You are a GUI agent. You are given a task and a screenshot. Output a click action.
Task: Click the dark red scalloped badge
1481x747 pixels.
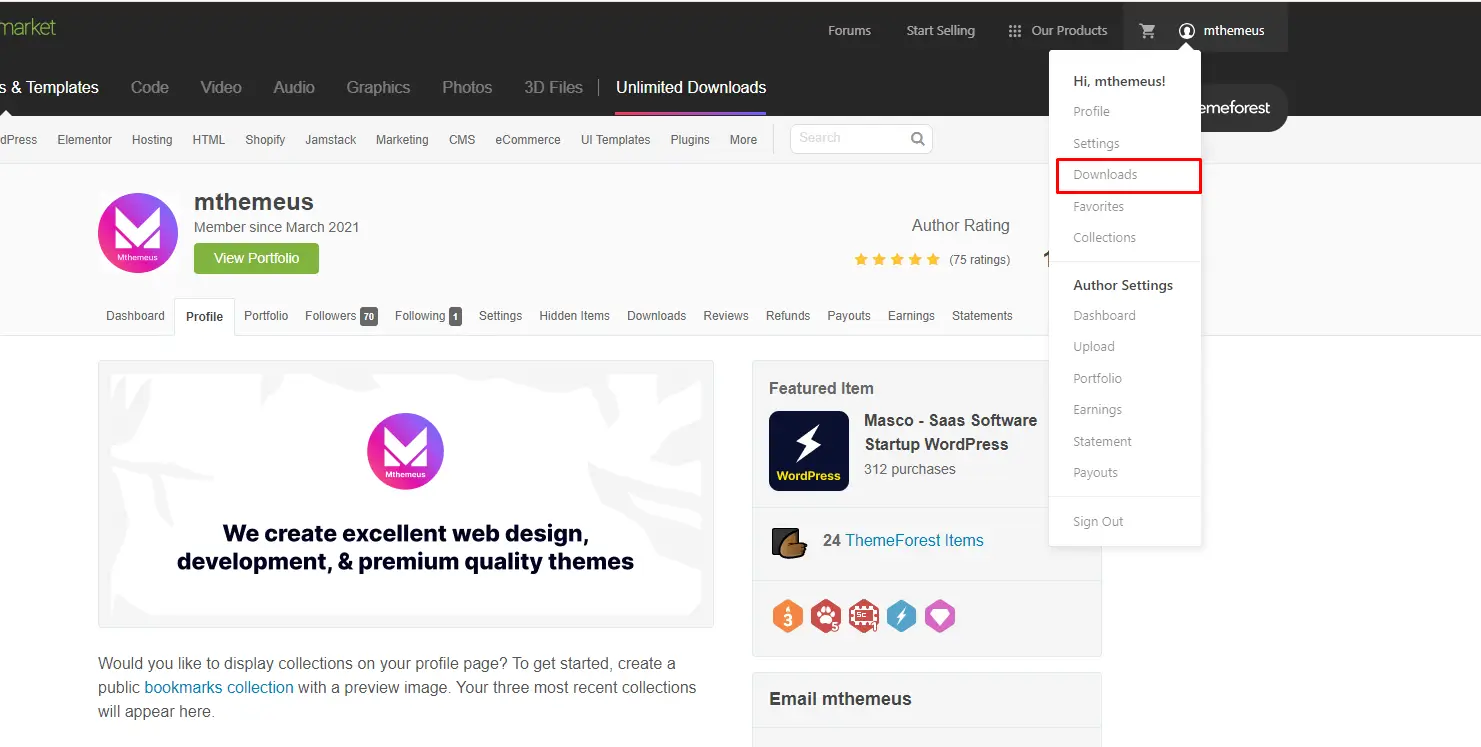click(x=864, y=616)
